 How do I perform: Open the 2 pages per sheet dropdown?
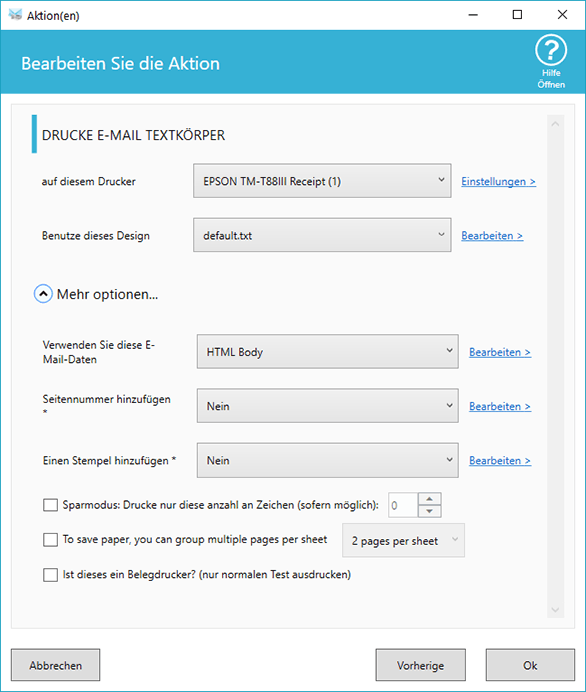[x=403, y=541]
